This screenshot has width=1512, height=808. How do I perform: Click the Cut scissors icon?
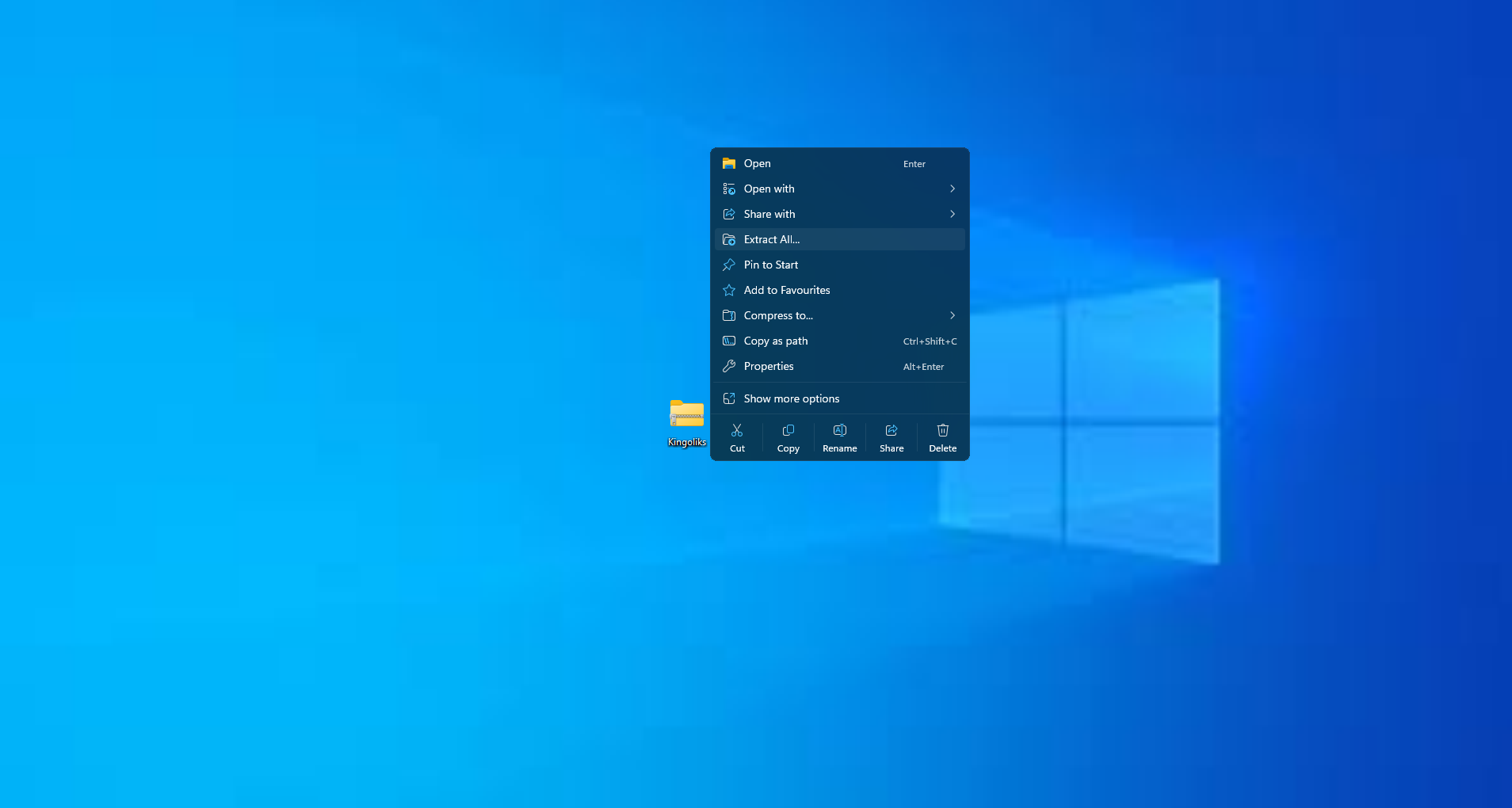[737, 430]
